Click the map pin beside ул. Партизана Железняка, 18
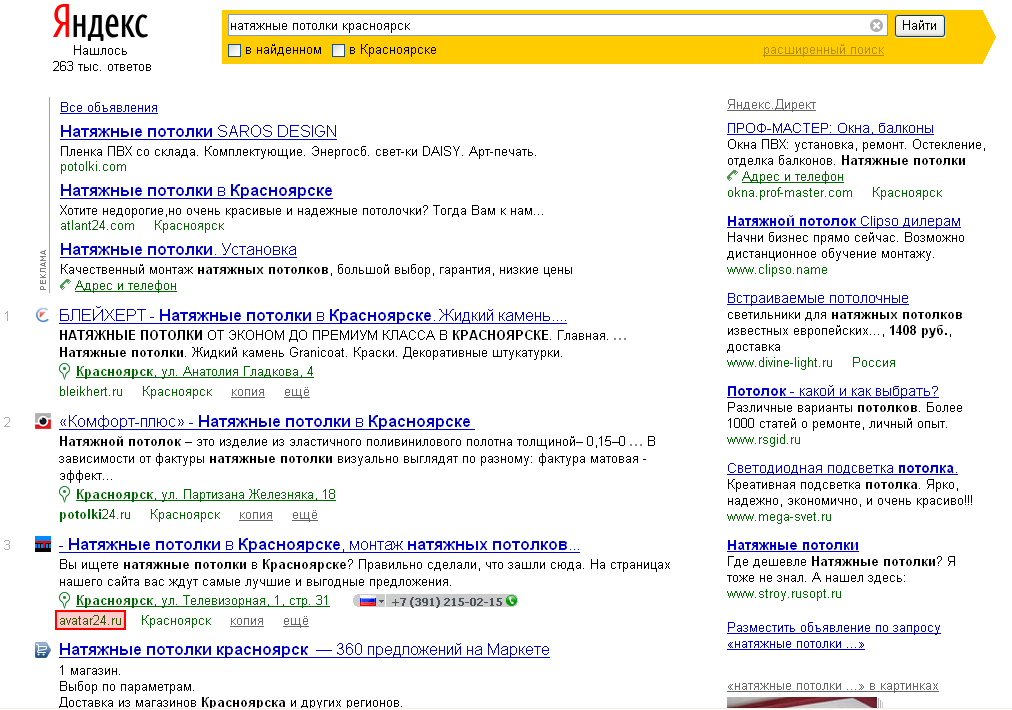This screenshot has width=1012, height=710. tap(65, 495)
